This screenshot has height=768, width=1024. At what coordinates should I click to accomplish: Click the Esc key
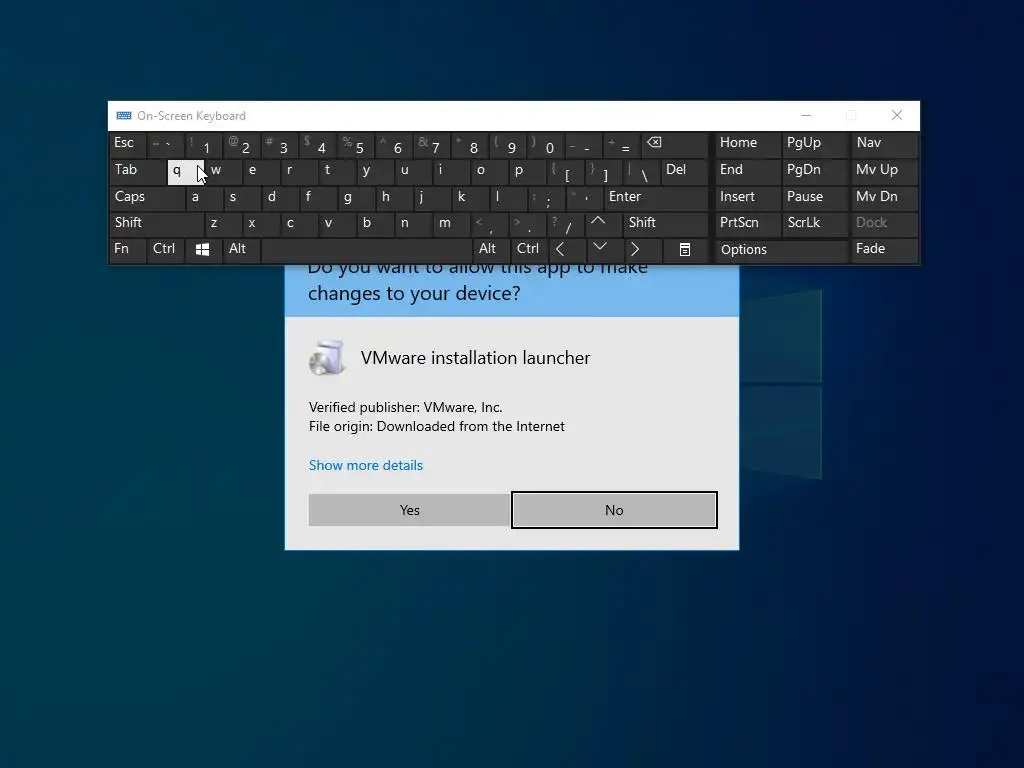127,144
